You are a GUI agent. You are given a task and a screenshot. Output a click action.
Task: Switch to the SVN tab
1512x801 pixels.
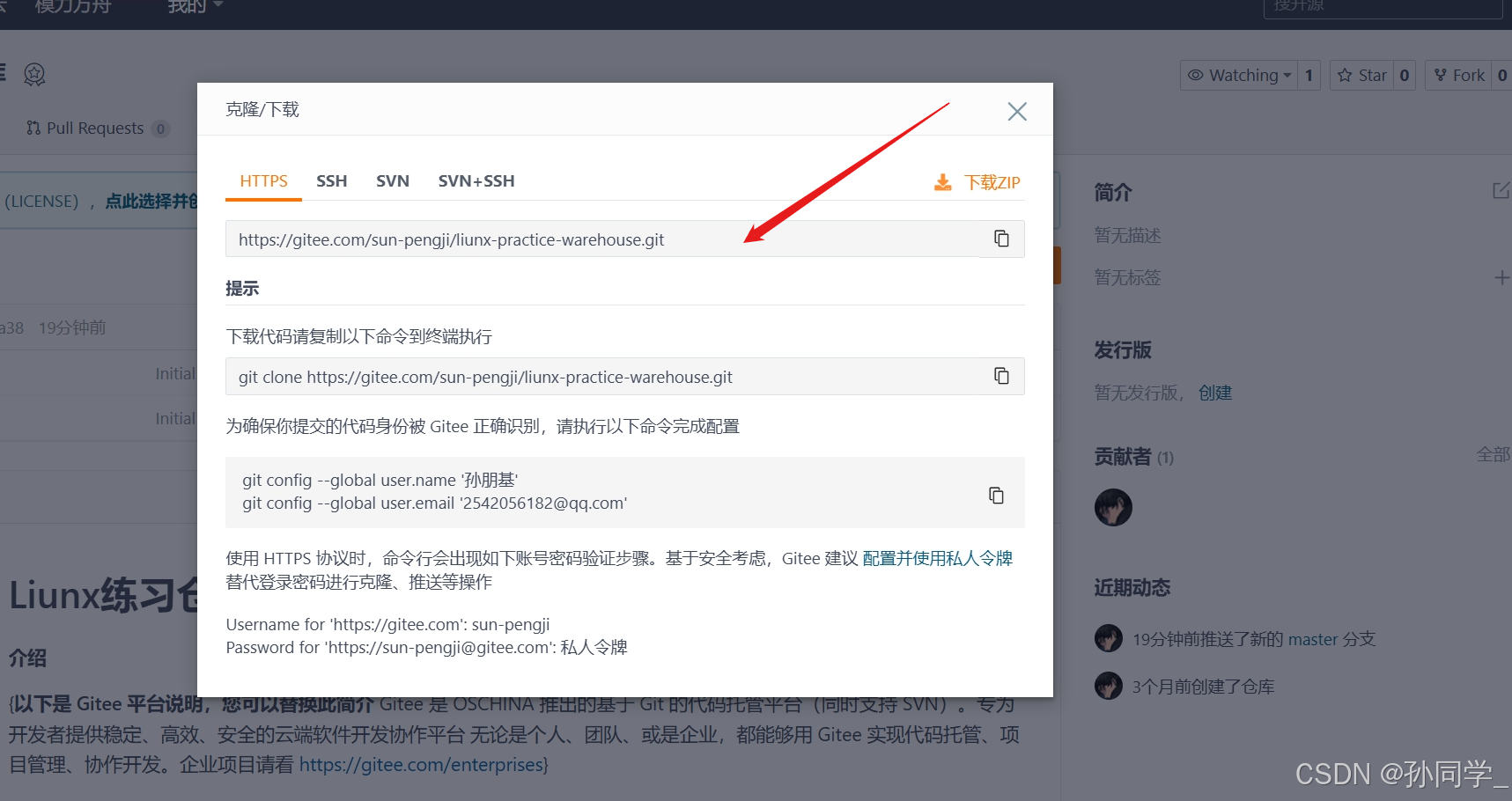(393, 181)
